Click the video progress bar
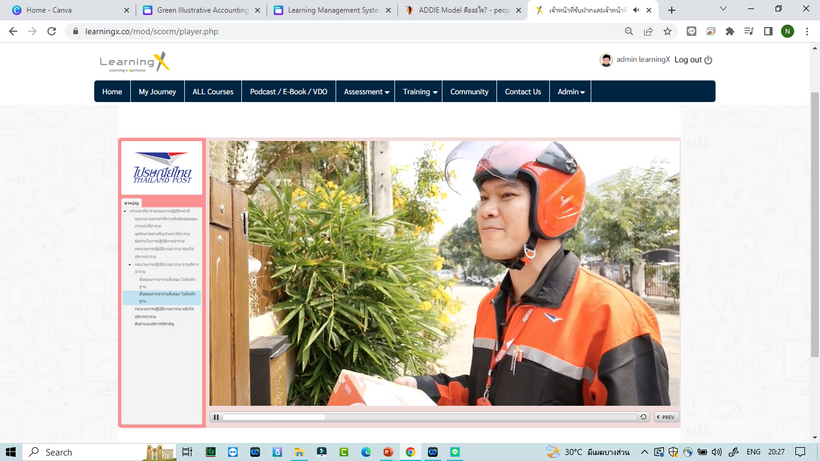 [430, 417]
